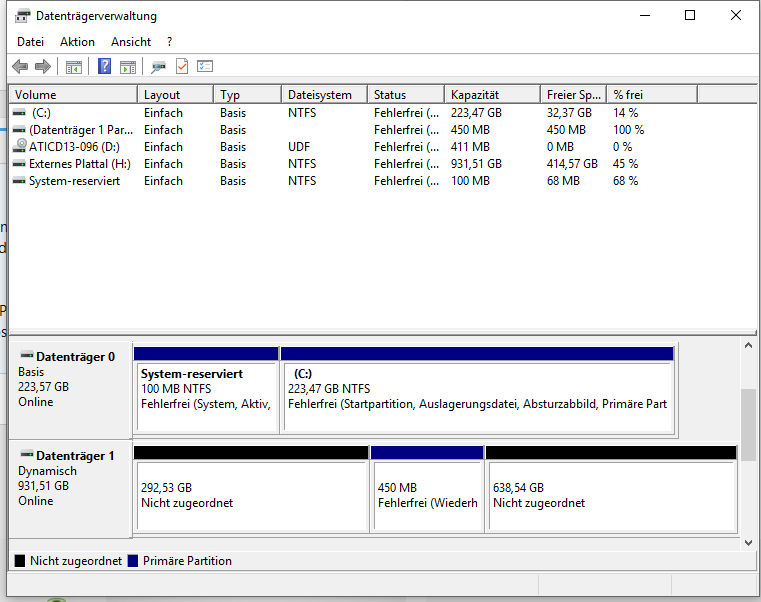Click the (C:) volume drive icon

point(19,113)
